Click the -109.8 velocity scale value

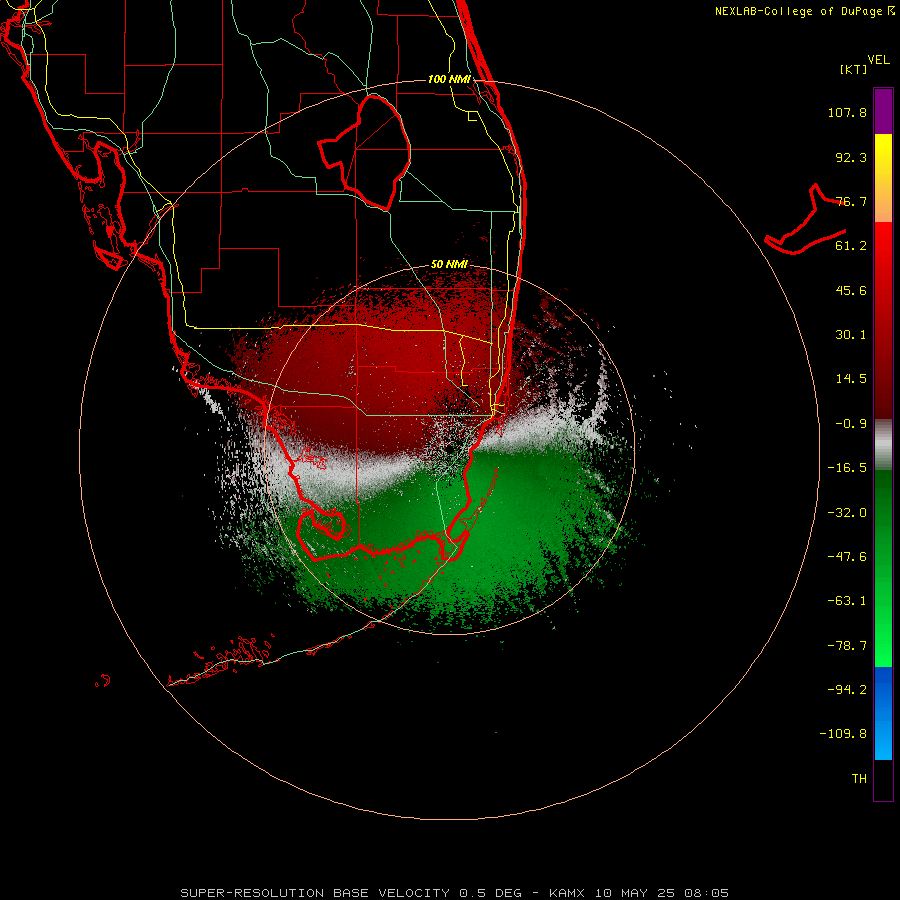click(843, 734)
